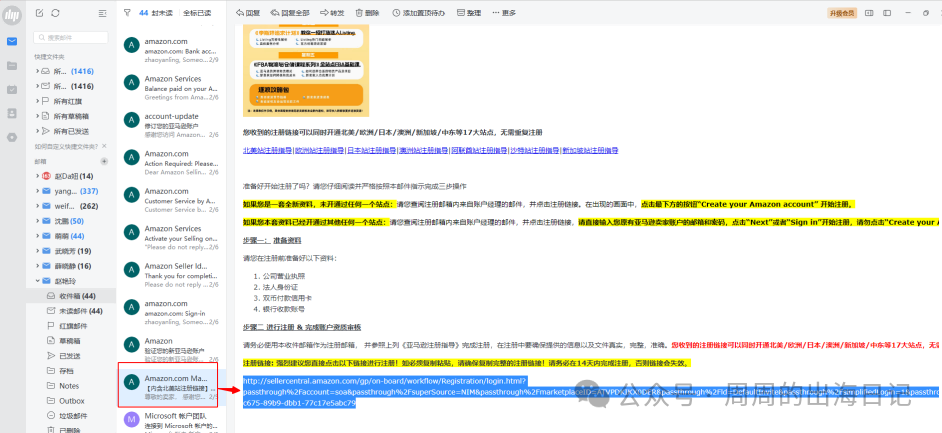This screenshot has width=942, height=433.
Task: Open the contacts section in left rail
Action: (x=12, y=113)
